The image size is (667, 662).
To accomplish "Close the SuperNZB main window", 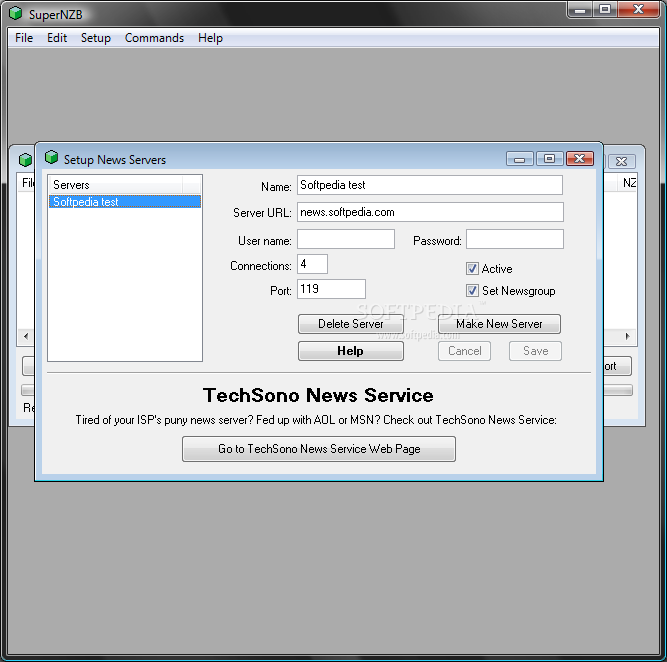I will point(638,9).
